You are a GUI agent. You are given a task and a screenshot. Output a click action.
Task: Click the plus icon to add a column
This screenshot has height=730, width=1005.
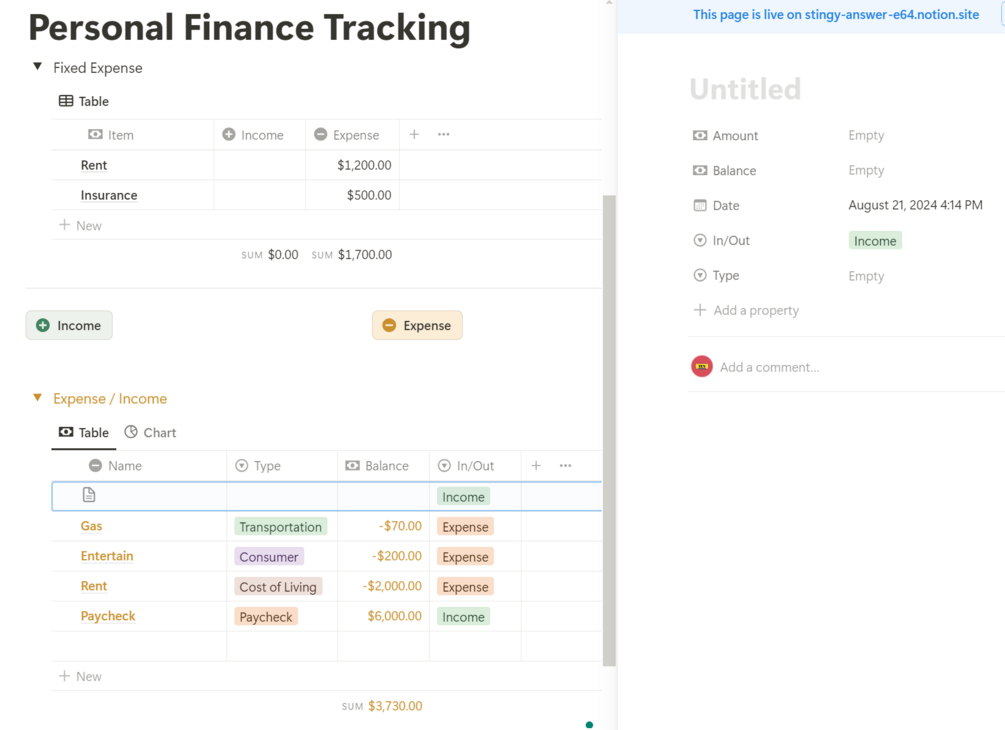(x=414, y=134)
